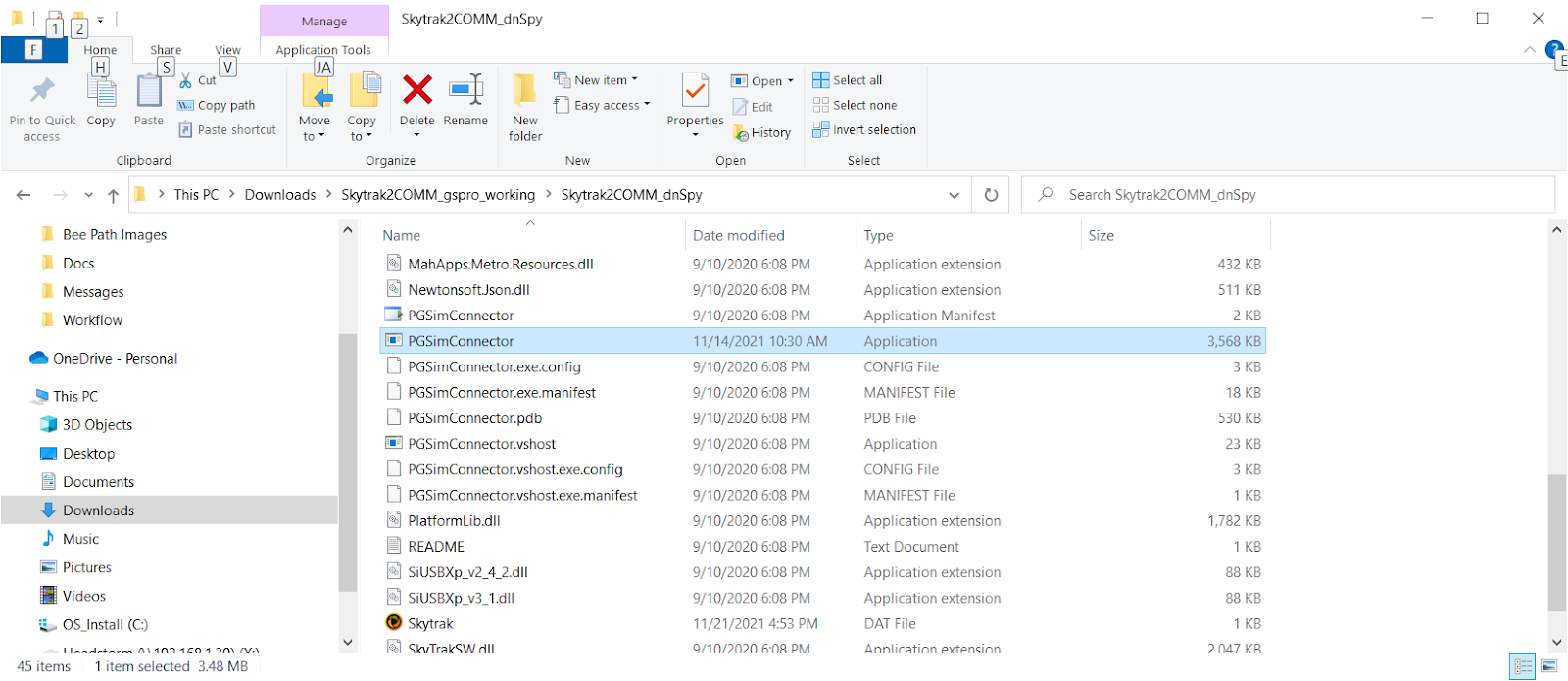The image size is (1568, 681).
Task: Click Invert selection
Action: 864,129
